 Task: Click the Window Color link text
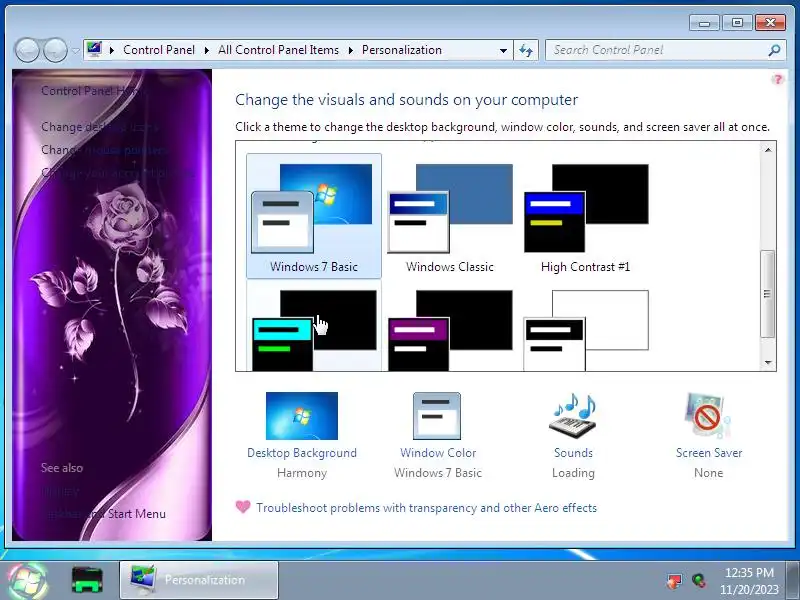click(x=438, y=453)
